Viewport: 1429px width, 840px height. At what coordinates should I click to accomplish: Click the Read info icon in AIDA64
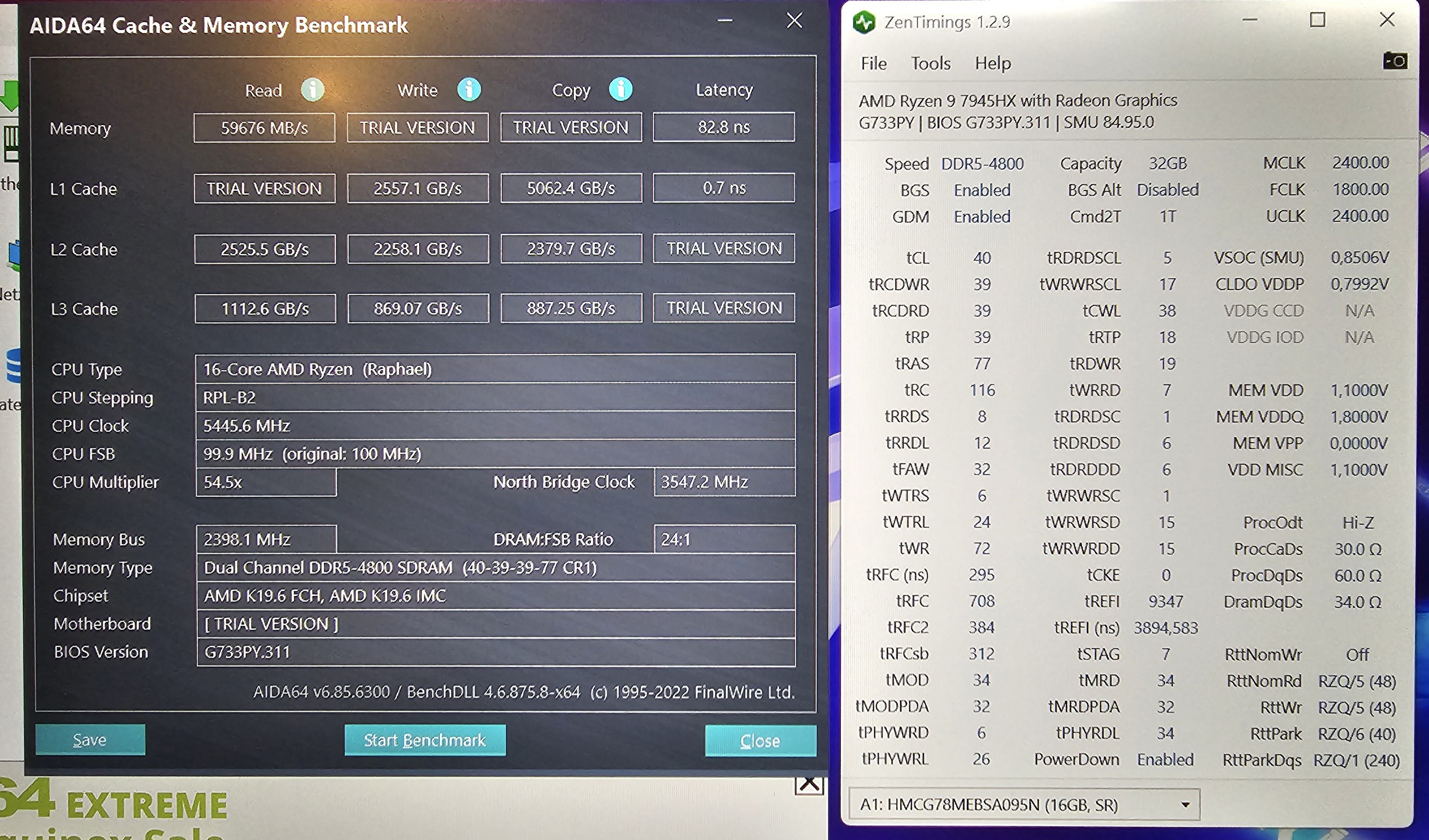tap(313, 90)
